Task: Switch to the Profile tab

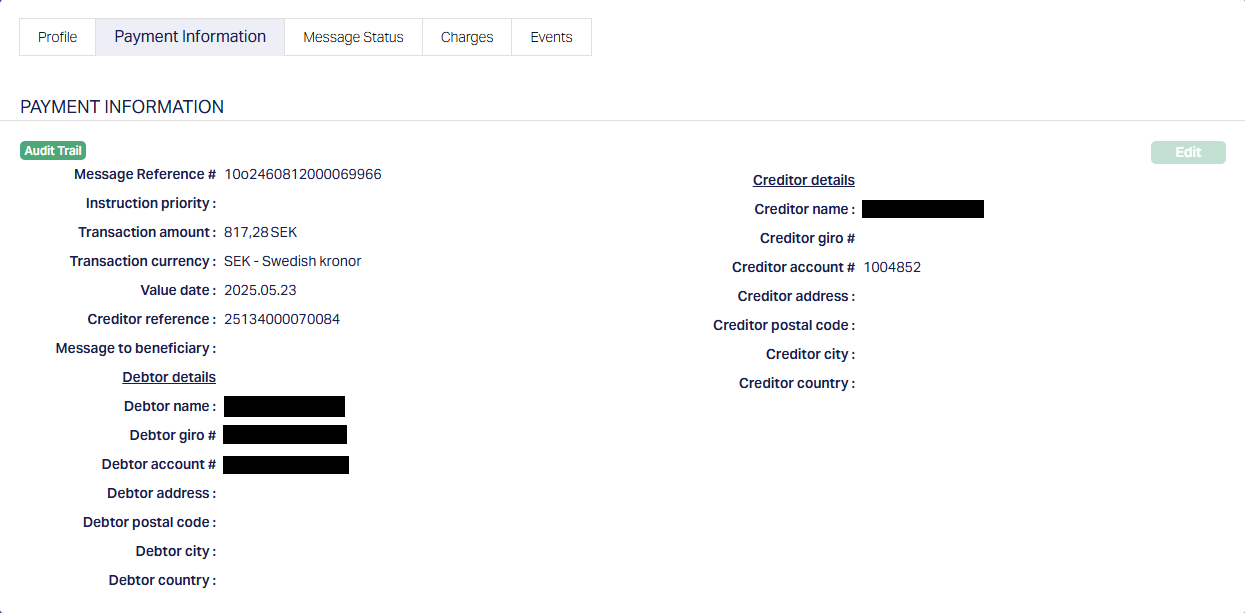Action: click(57, 37)
